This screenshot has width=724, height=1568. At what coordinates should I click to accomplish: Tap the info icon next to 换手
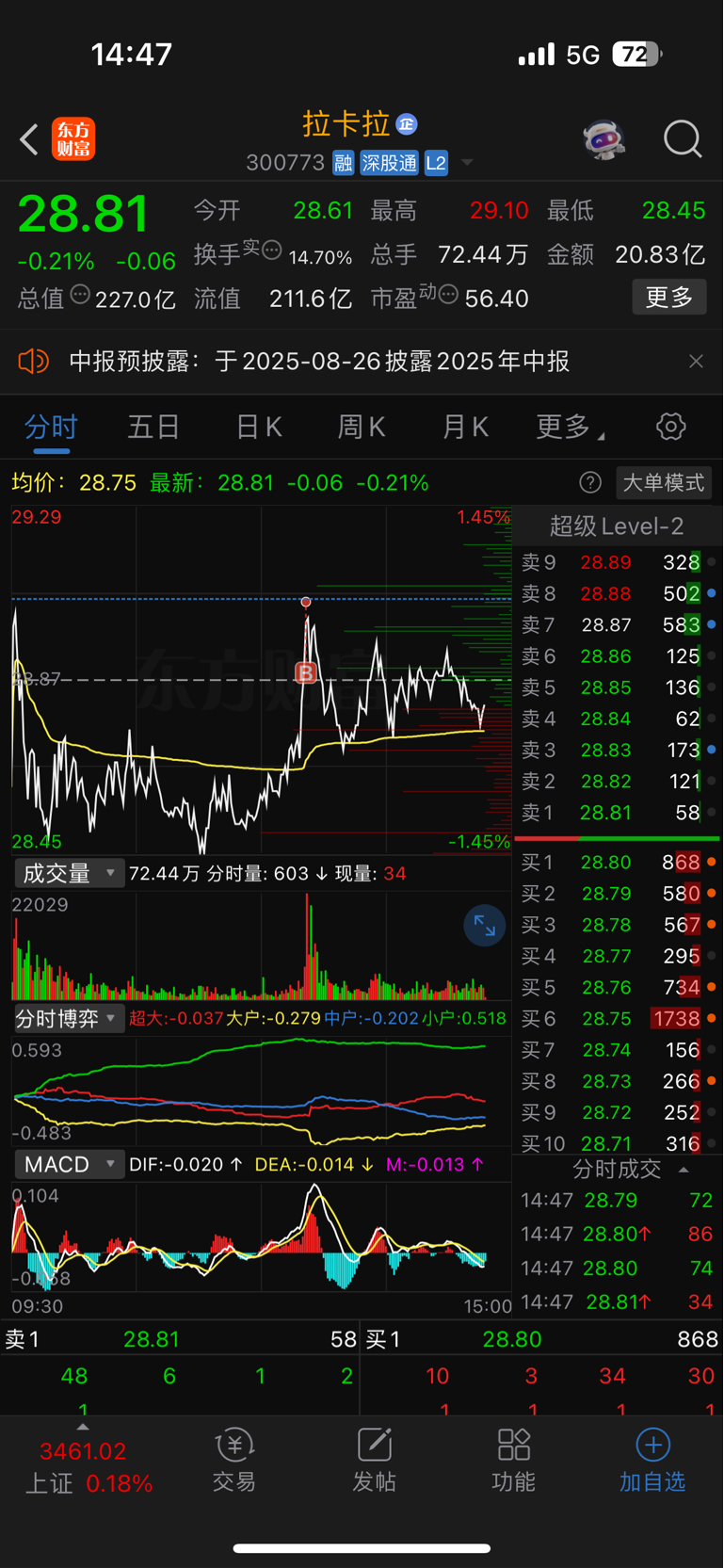pyautogui.click(x=271, y=250)
